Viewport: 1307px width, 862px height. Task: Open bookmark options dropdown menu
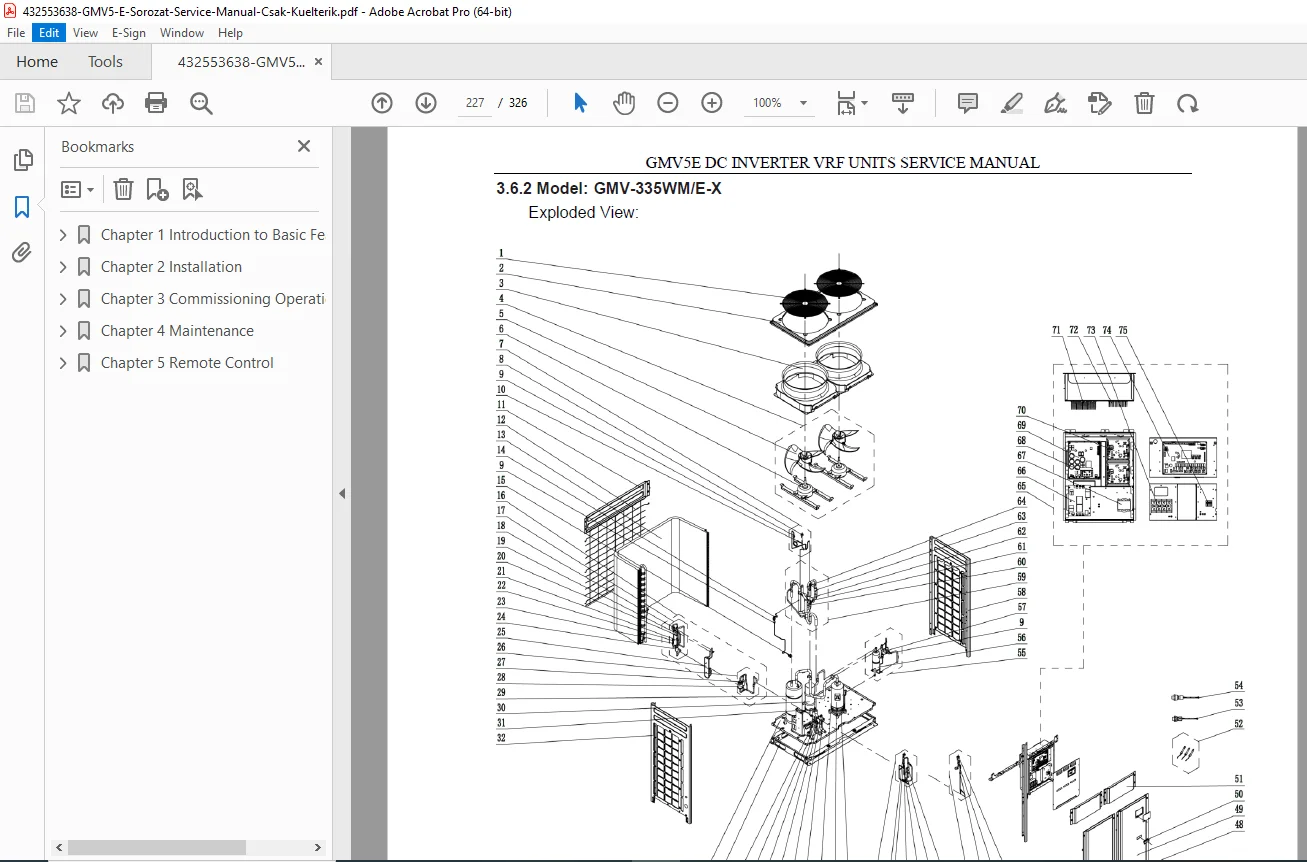[x=77, y=189]
